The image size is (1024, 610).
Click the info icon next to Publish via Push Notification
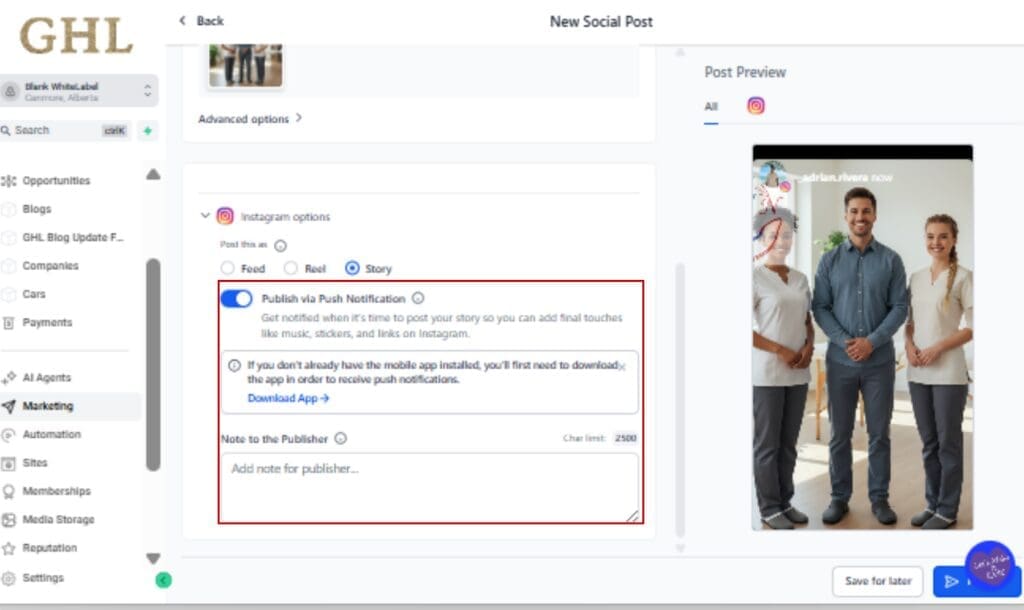coord(418,298)
